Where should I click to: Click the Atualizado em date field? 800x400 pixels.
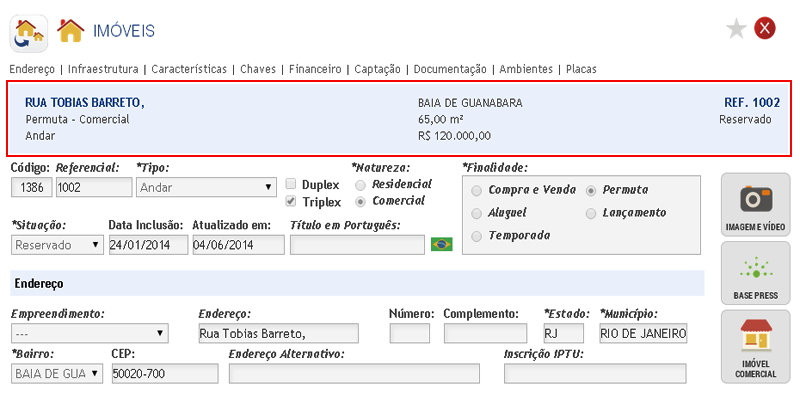238,245
